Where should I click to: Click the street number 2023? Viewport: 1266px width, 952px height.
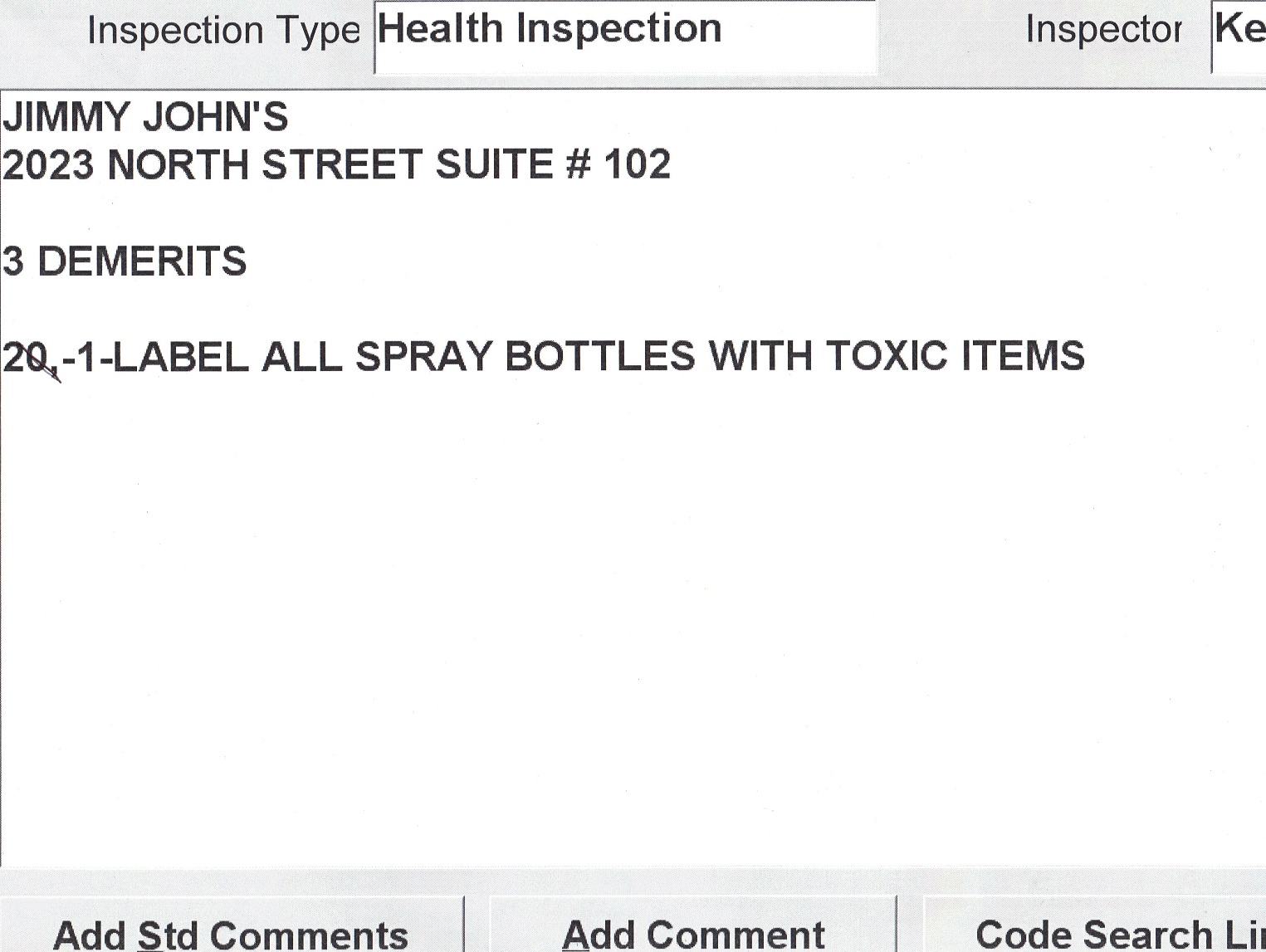tap(48, 164)
